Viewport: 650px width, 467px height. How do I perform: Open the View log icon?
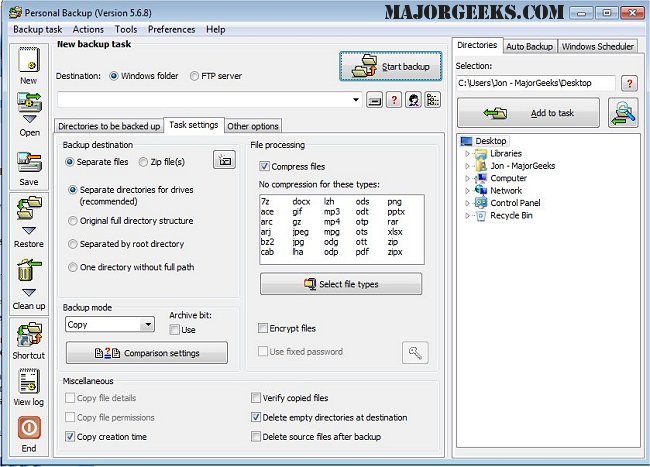[x=29, y=381]
